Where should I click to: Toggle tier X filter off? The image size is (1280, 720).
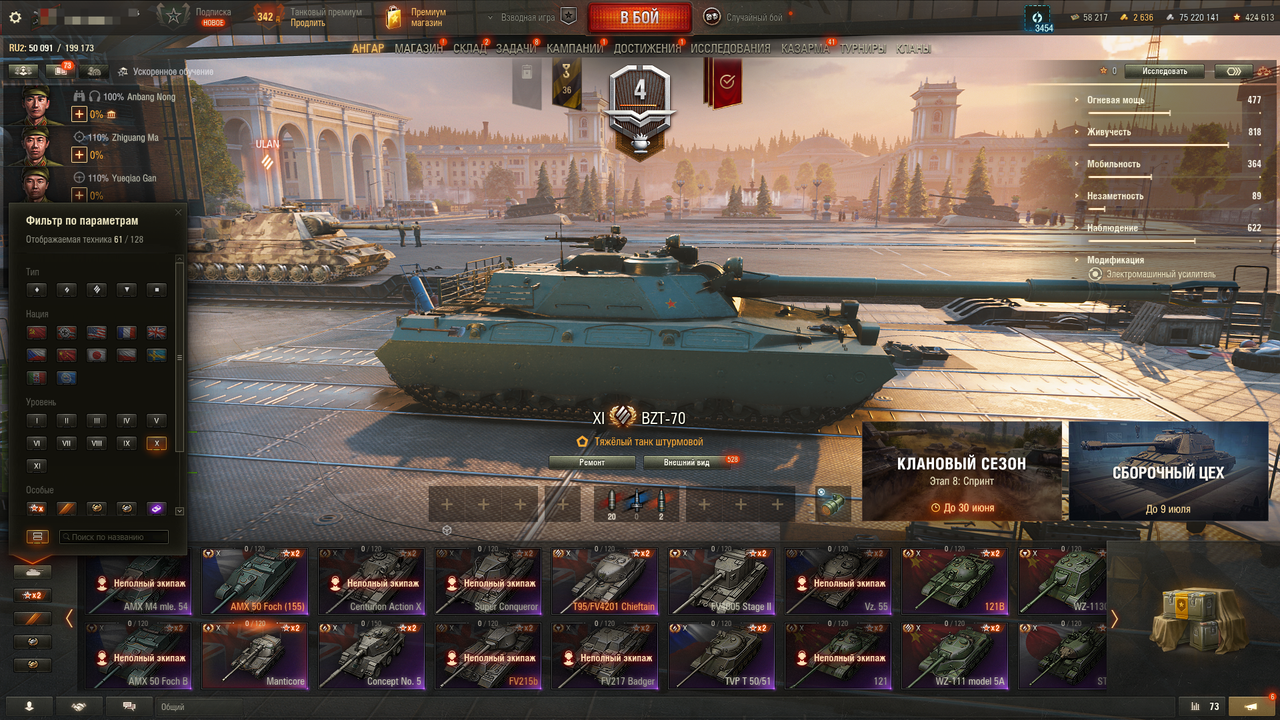click(x=156, y=443)
